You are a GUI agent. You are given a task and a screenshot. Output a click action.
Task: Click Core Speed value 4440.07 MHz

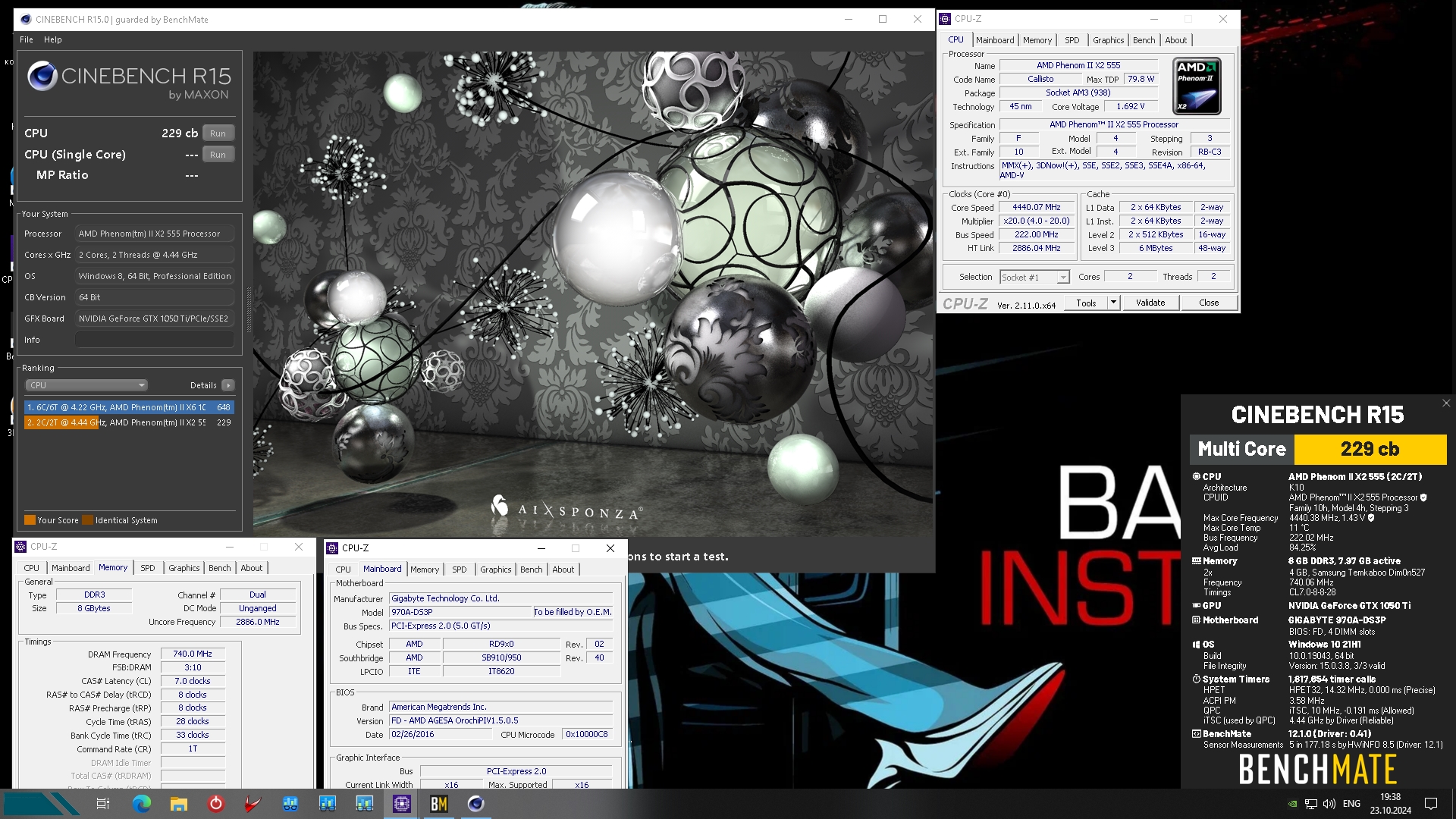coord(1036,207)
